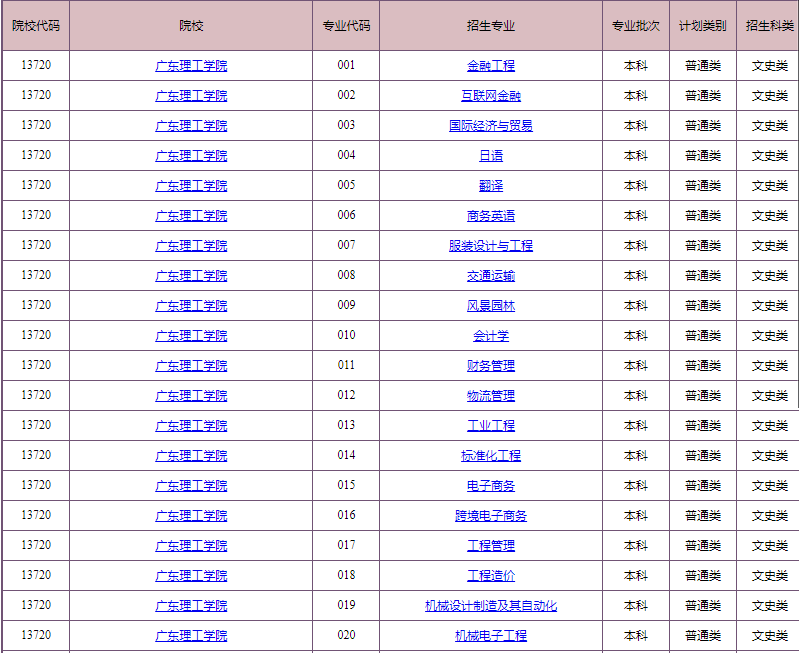Open the 国际经济与贸易 major link
799x653 pixels.
pos(491,126)
